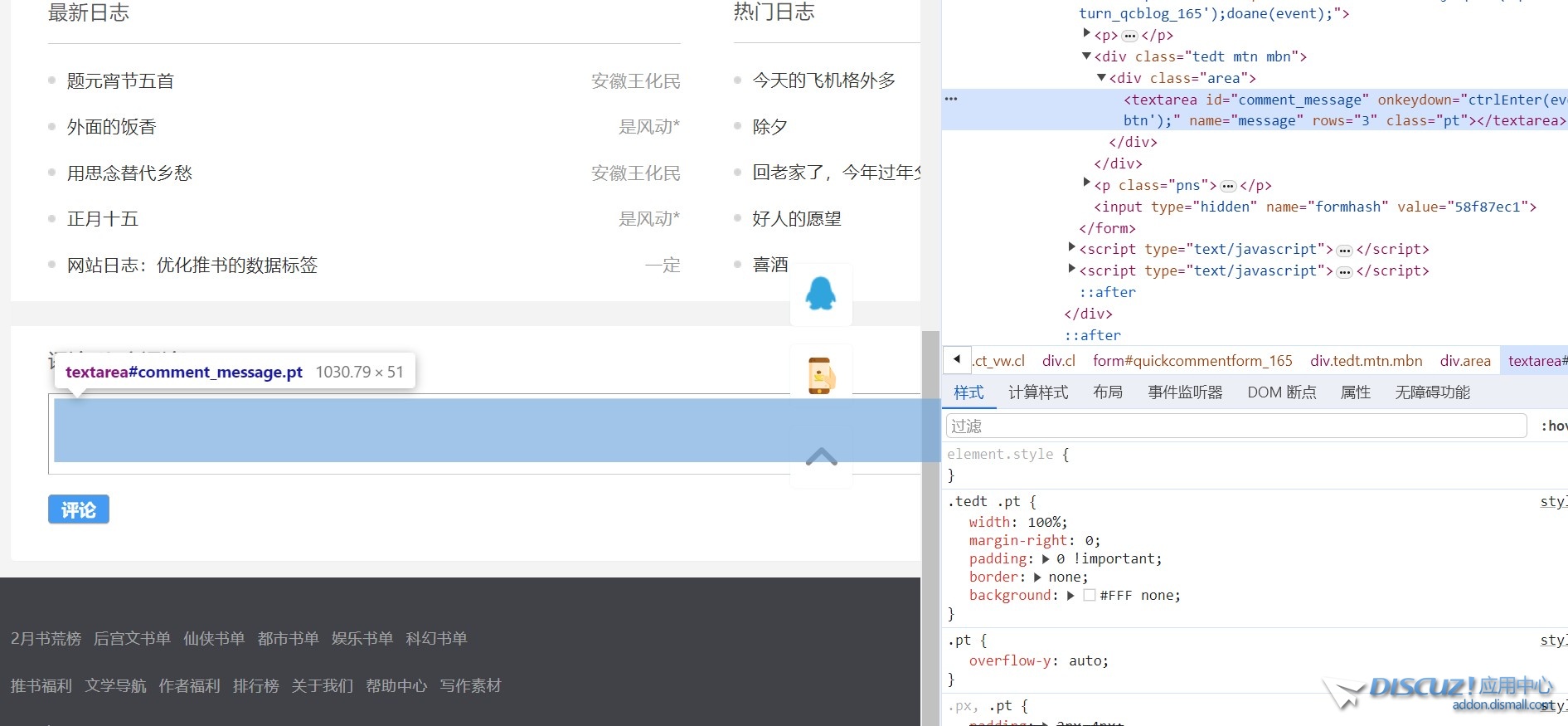Click the QQ penguin contact icon
Screen dimensions: 1568x726
[x=821, y=294]
